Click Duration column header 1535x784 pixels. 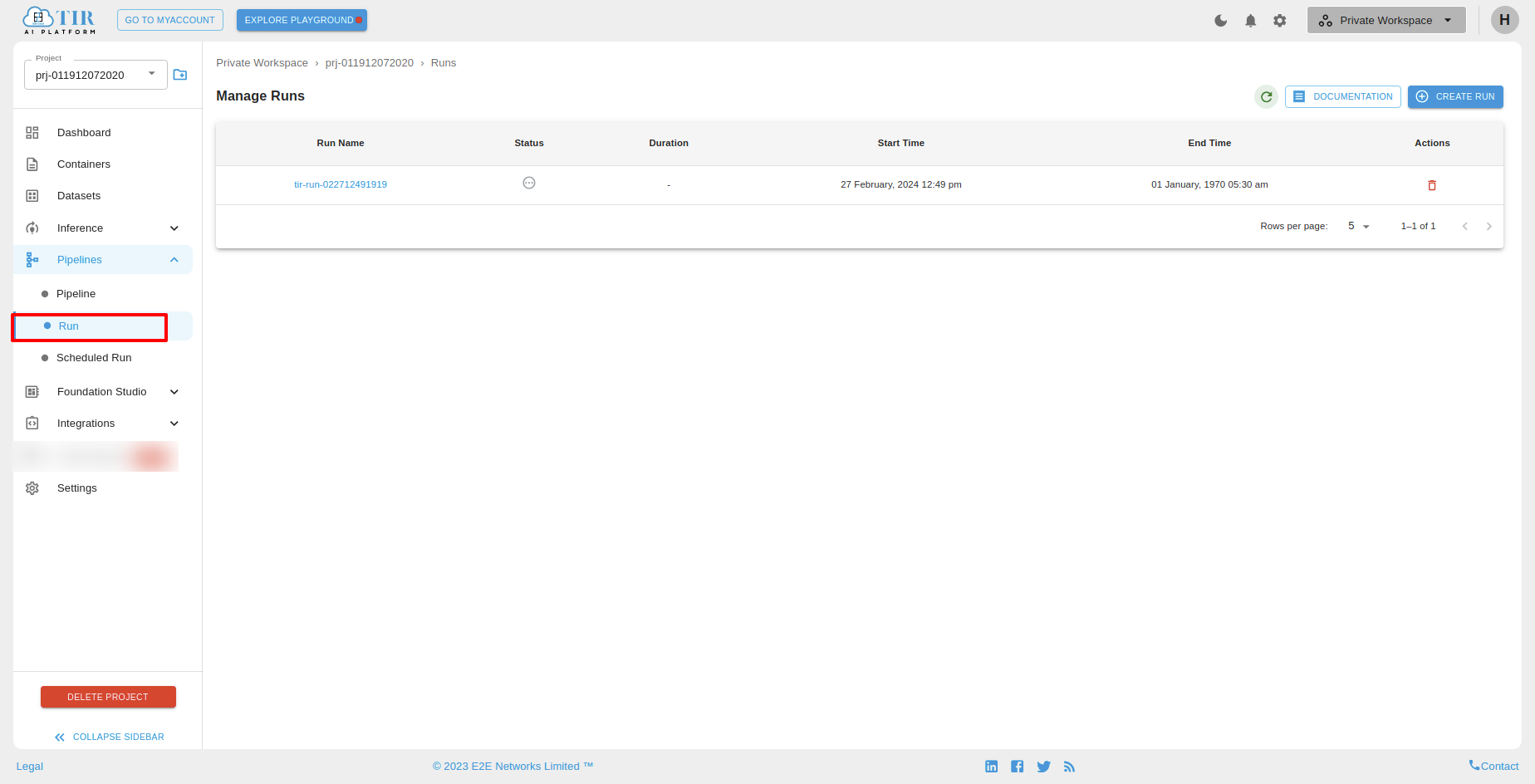[x=669, y=143]
